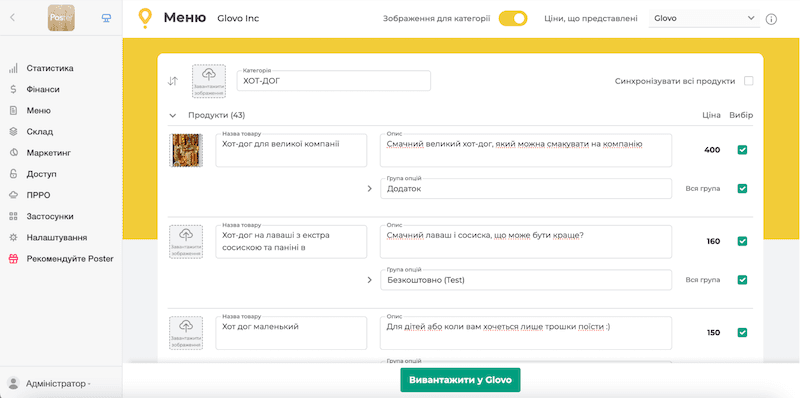Click the Статистика chart icon in sidebar
Screen dimensions: 800x398
[14, 68]
